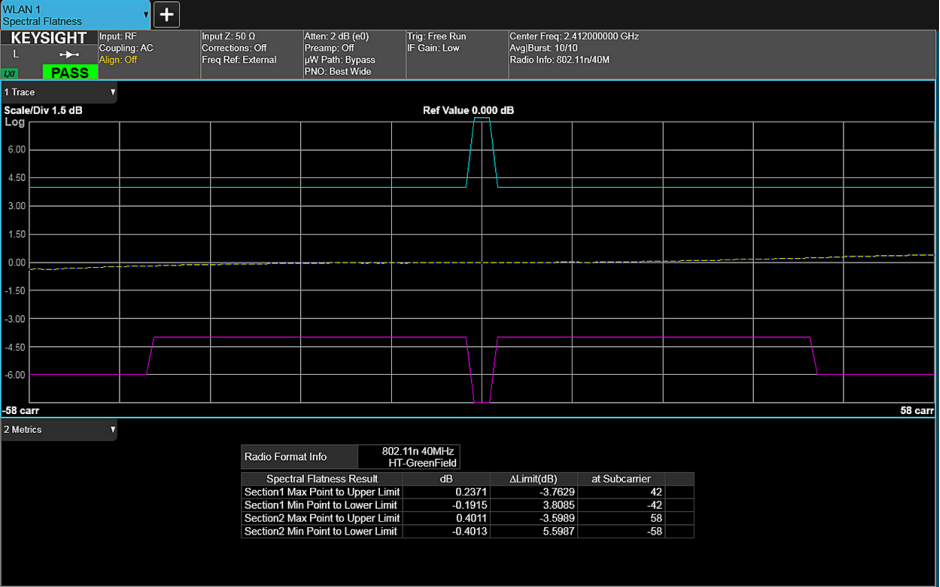Open the Input Z and Corrections panel
Viewport: 940px width, 587px height.
click(249, 48)
